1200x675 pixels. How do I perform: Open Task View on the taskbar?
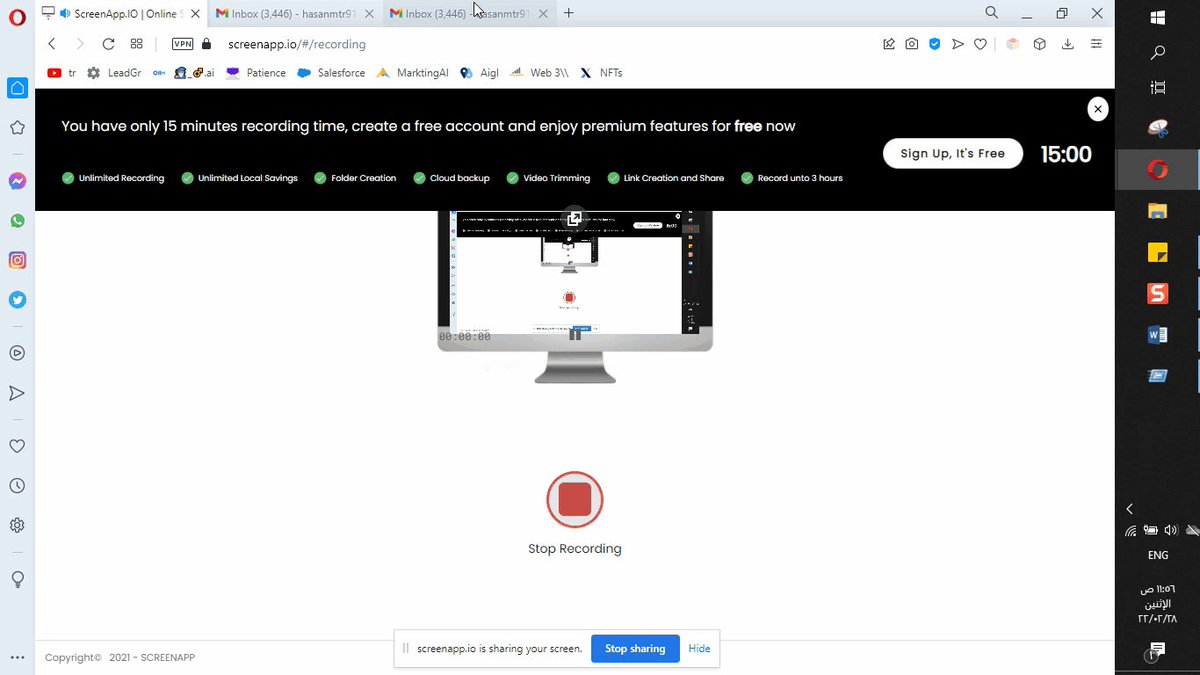click(x=1157, y=88)
